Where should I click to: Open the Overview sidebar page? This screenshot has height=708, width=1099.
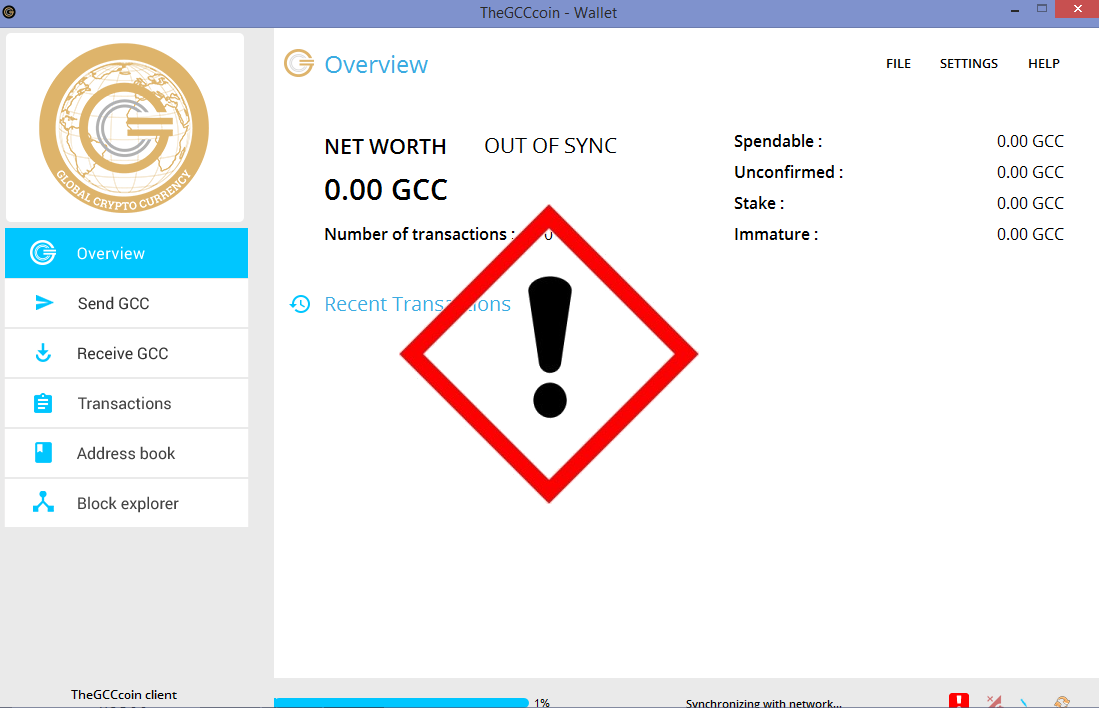click(x=126, y=253)
